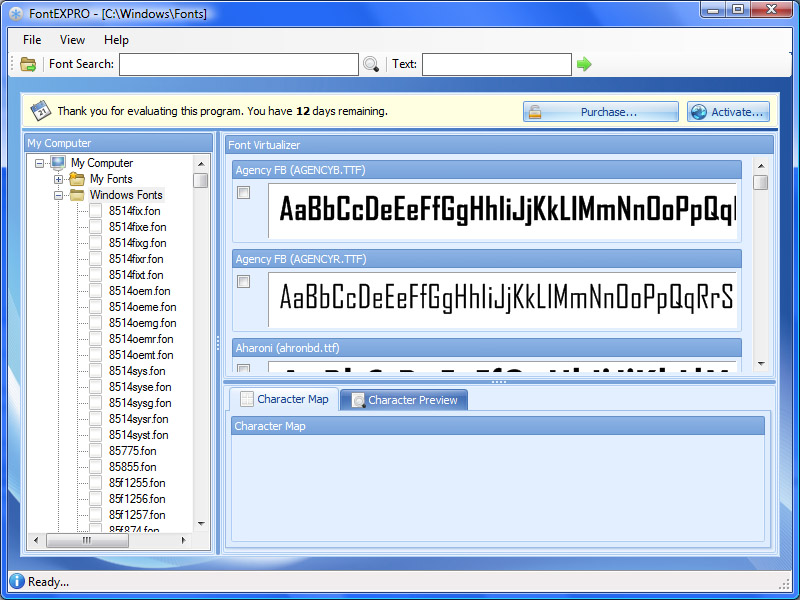Screen dimensions: 800x600
Task: Open the Help menu
Action: 116,40
